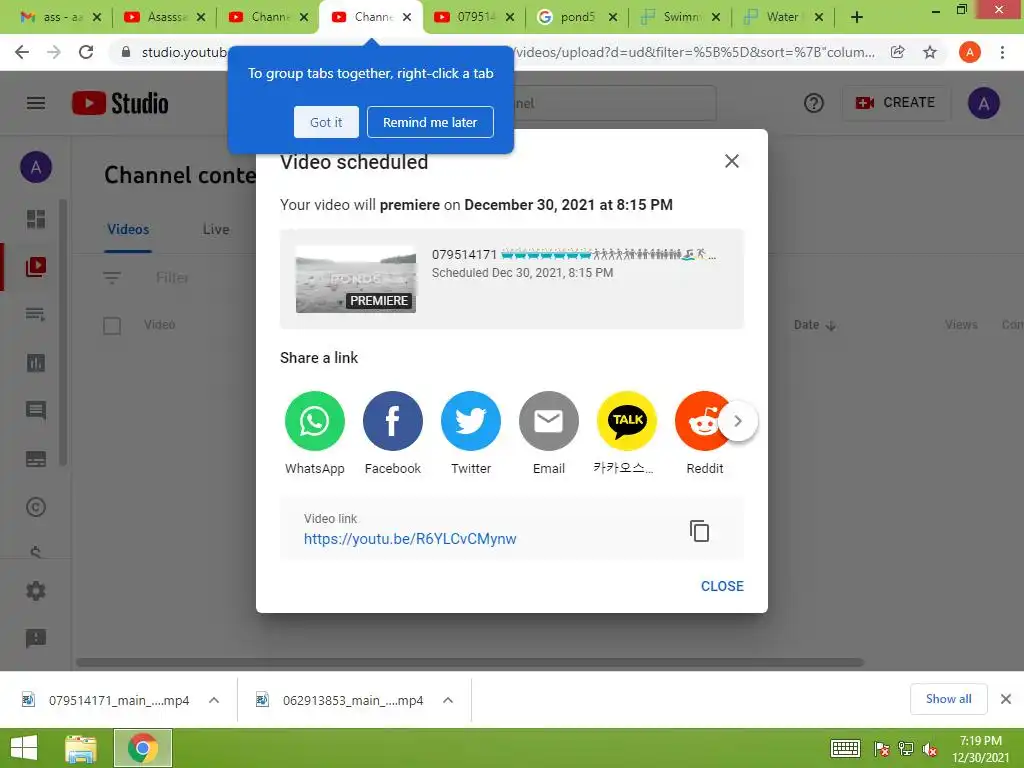Viewport: 1024px width, 768px height.
Task: Toggle the select-all videos checkbox
Action: coord(112,325)
